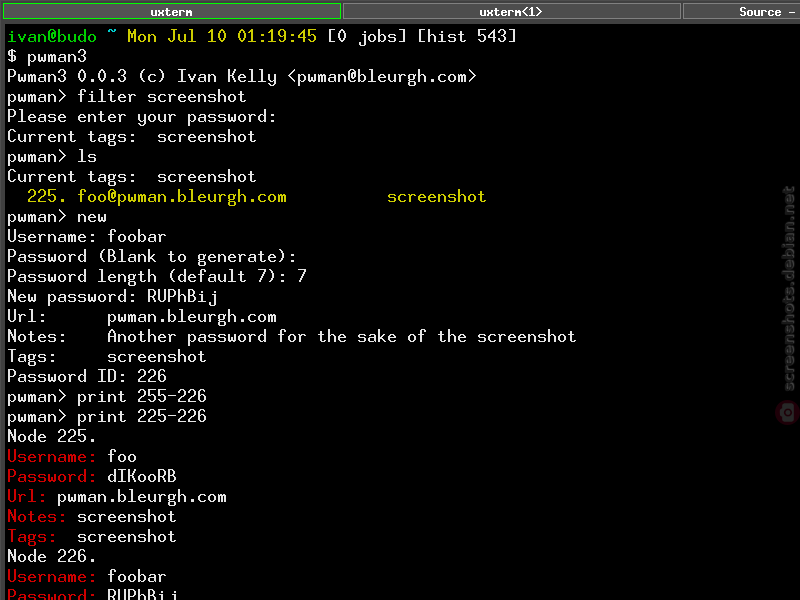Click the 'Node 225.' header line
This screenshot has width=800, height=600.
point(52,437)
